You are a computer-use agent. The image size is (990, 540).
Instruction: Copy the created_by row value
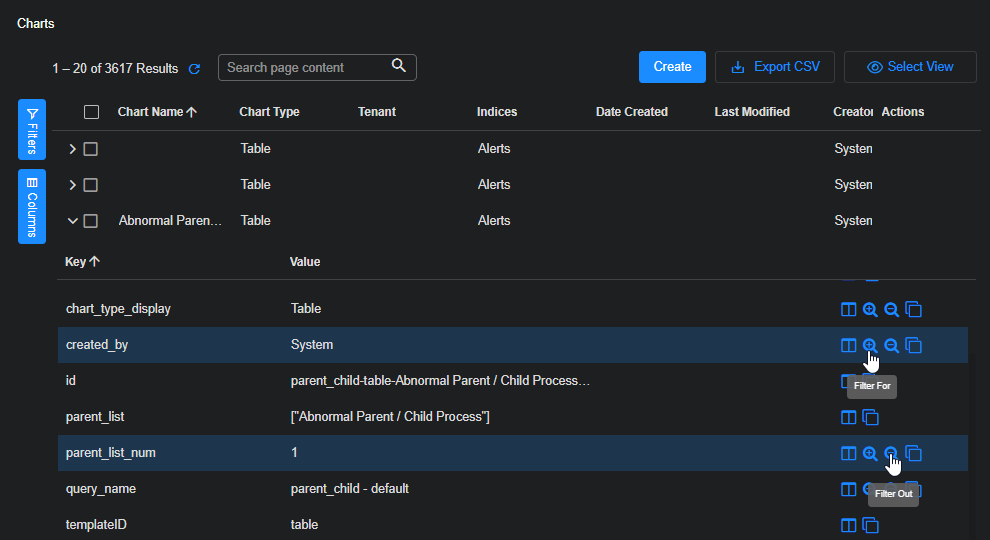[x=914, y=346]
